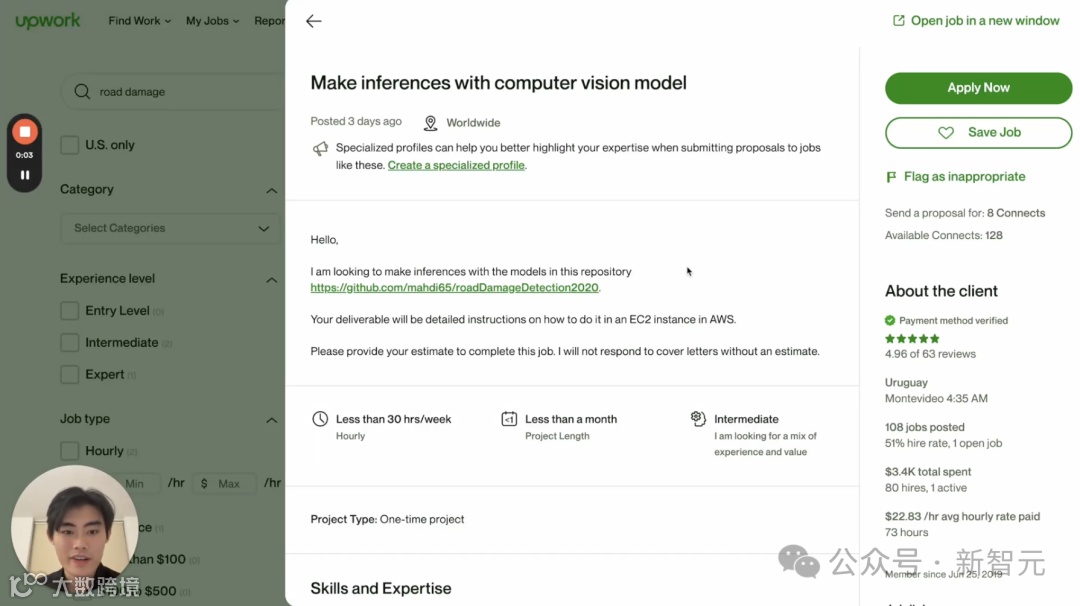Check the Entry Level filter

[x=70, y=311]
